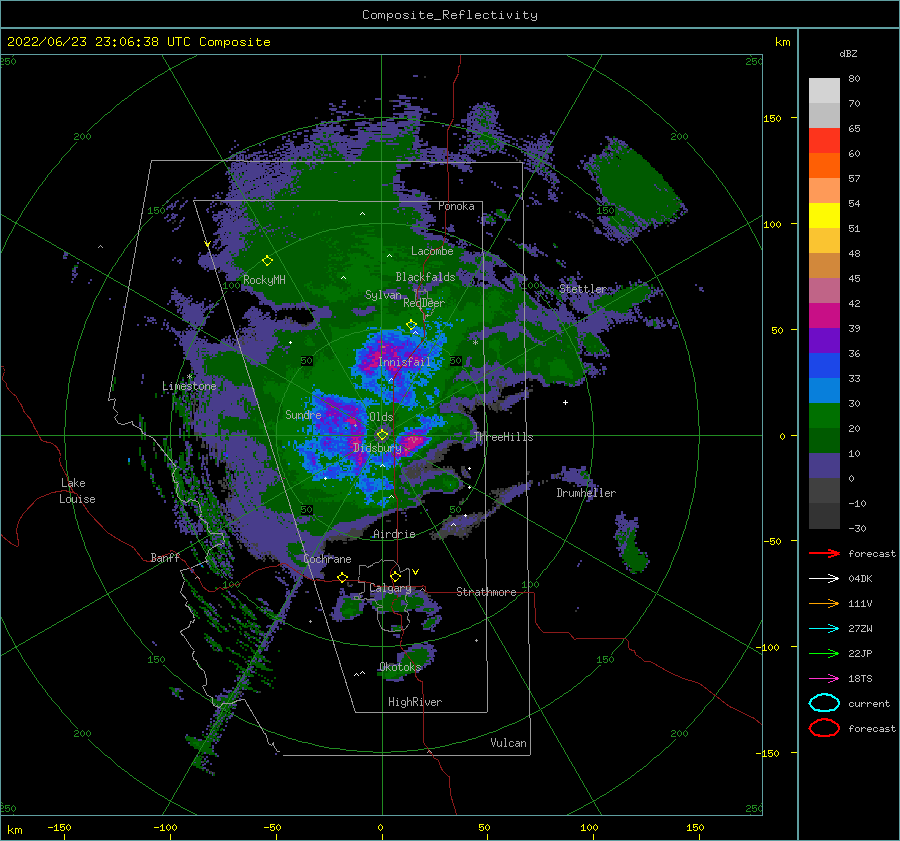Pick the yellow swatch between 54 and 51
The width and height of the screenshot is (900, 841).
824,216
